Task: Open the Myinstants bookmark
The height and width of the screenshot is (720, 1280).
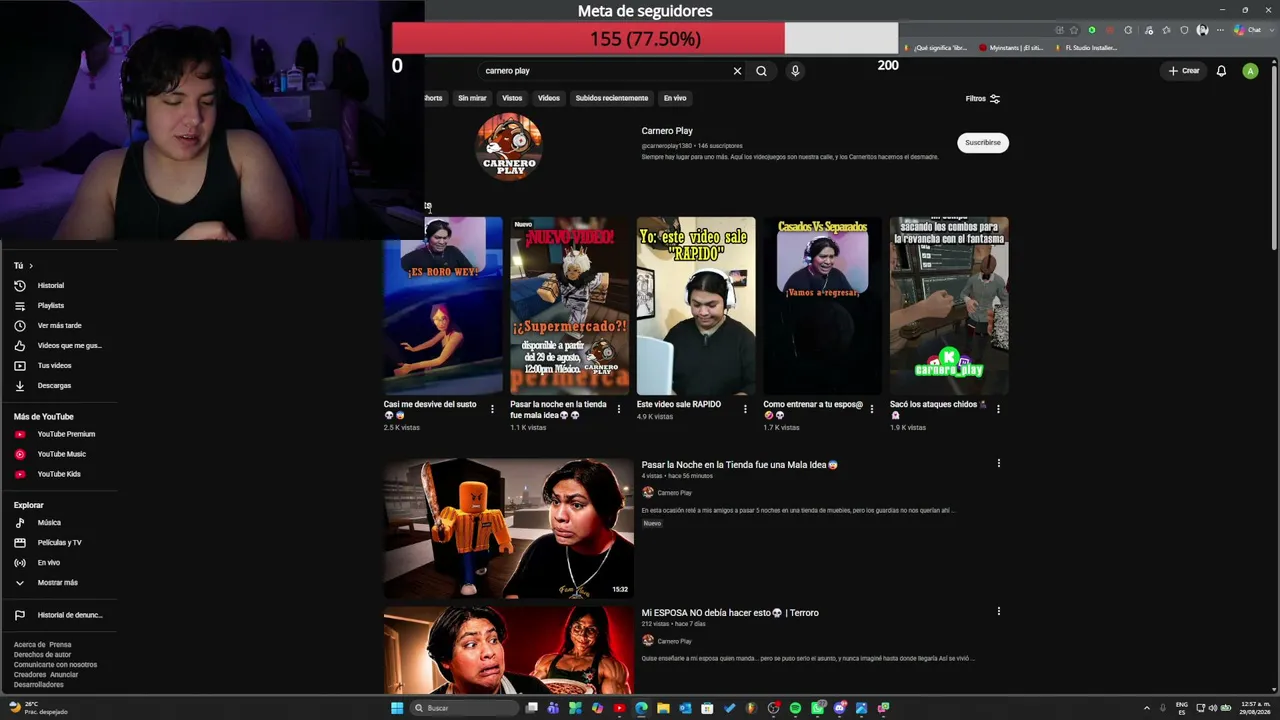Action: click(1011, 48)
